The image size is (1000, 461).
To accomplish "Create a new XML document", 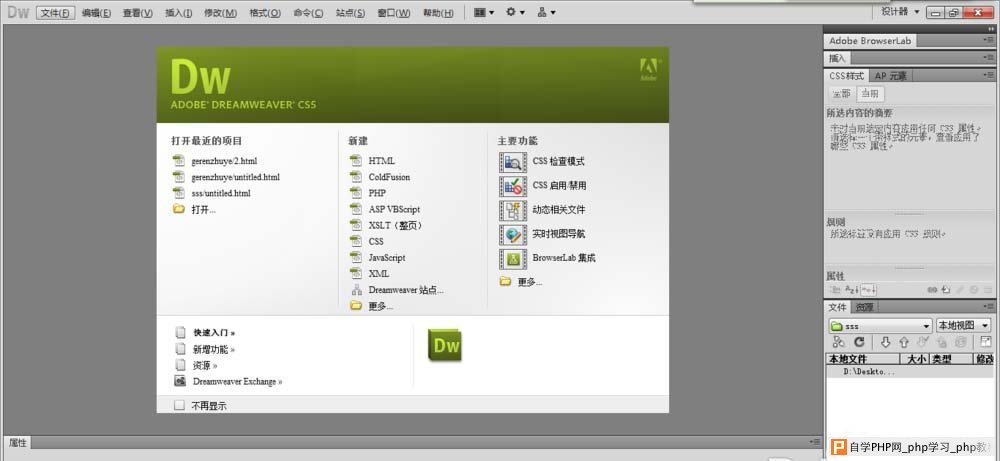I will click(379, 274).
